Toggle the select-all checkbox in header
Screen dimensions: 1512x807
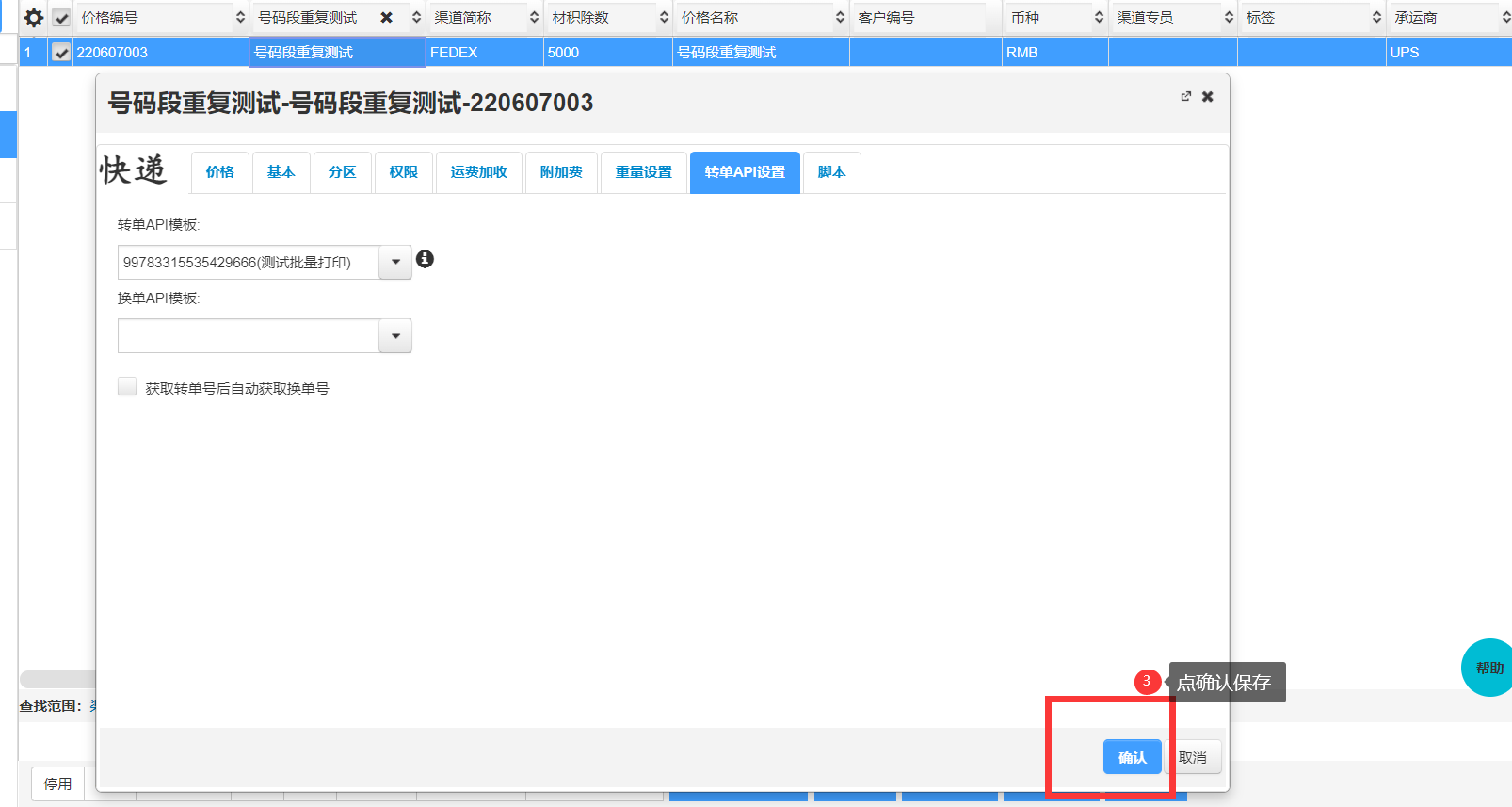[x=61, y=18]
